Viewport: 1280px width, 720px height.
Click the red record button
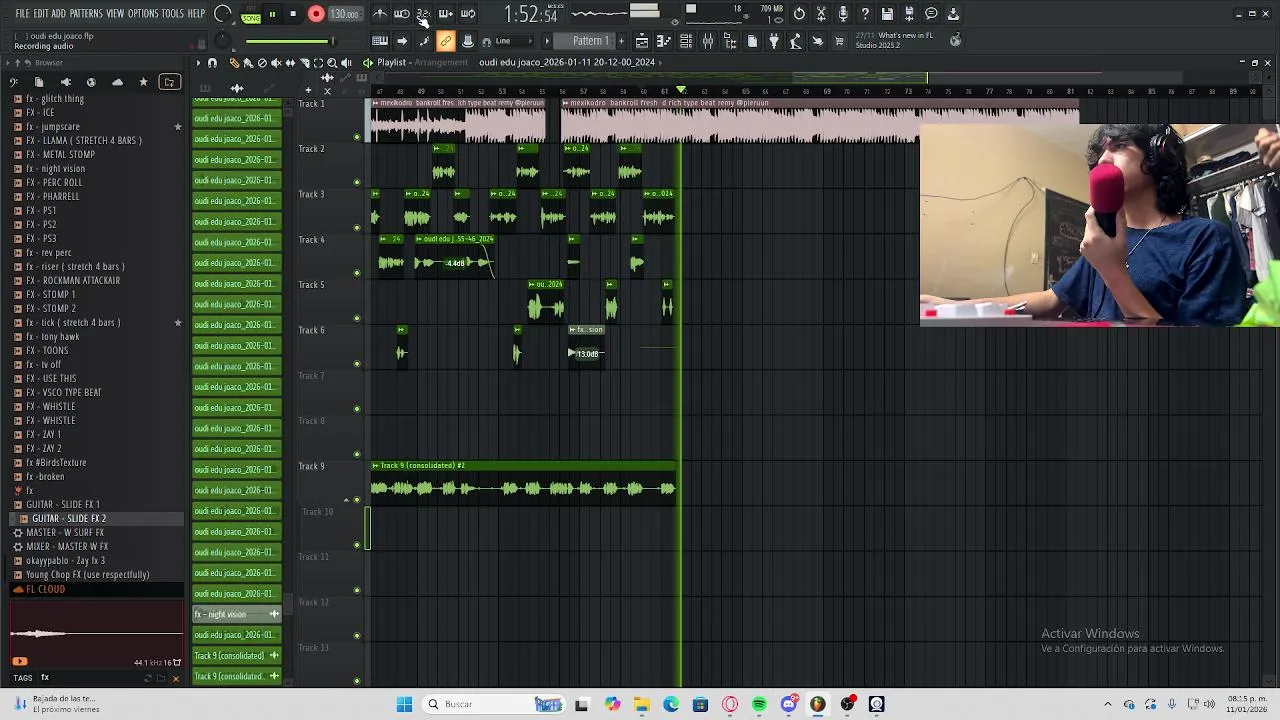[x=316, y=14]
